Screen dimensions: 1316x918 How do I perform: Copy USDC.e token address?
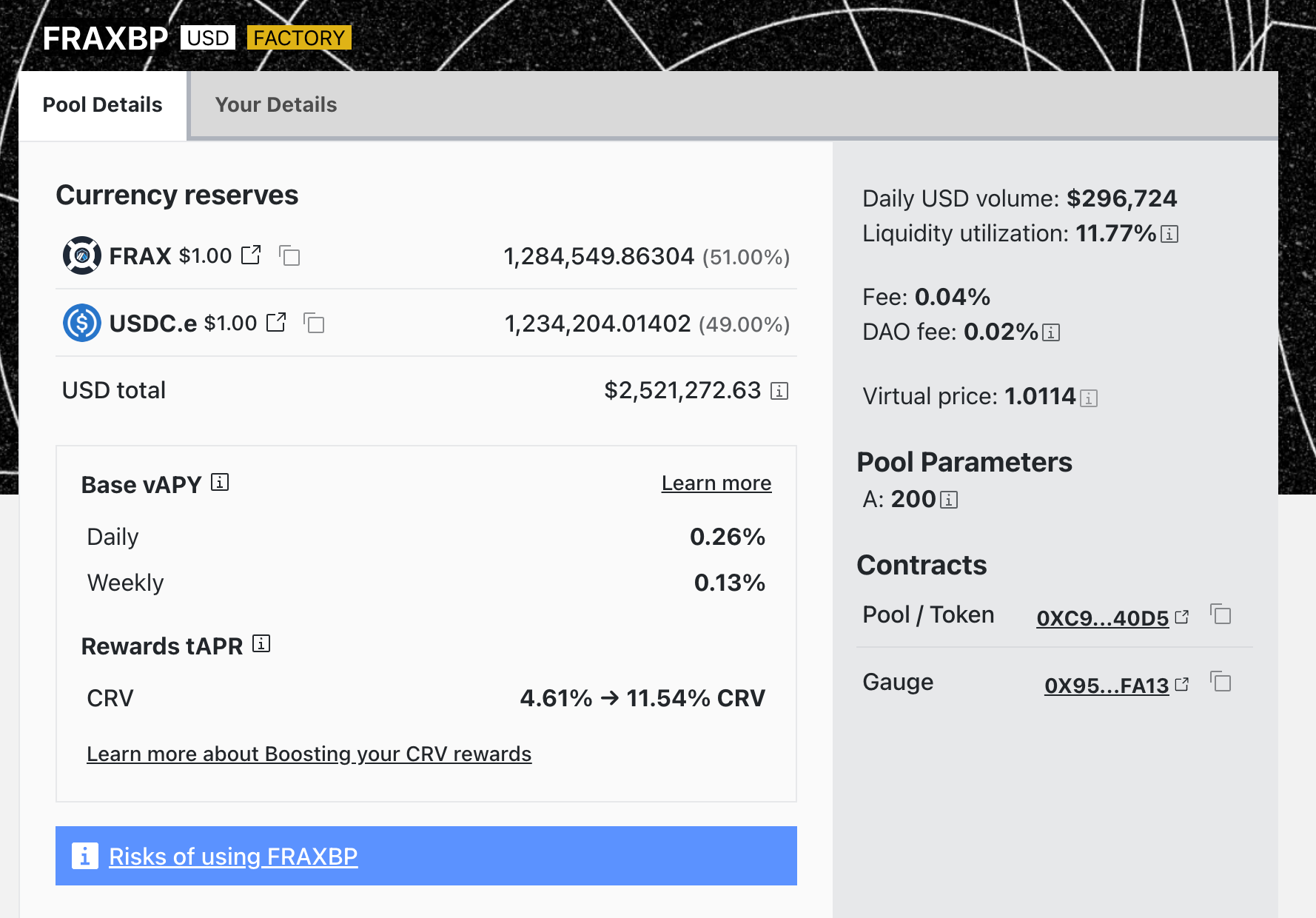point(315,324)
